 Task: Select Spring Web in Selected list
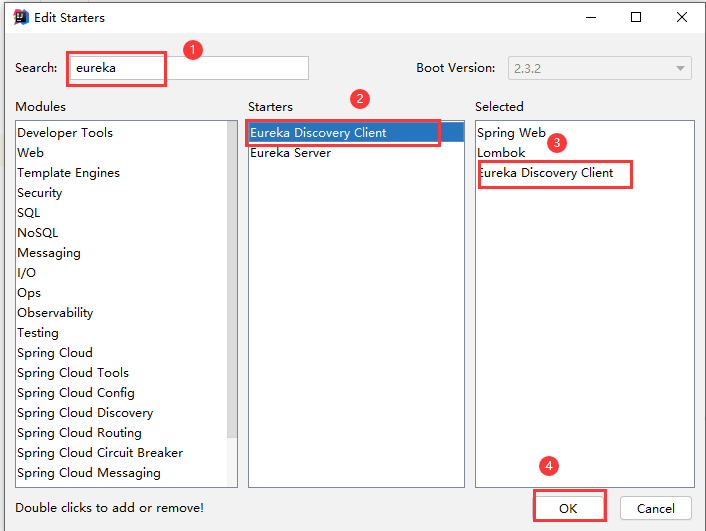[584, 133]
